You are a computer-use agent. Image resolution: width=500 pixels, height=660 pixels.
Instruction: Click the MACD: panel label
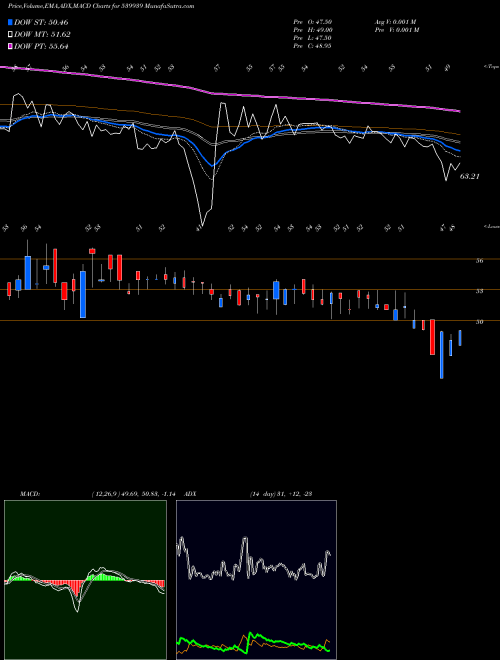29,493
